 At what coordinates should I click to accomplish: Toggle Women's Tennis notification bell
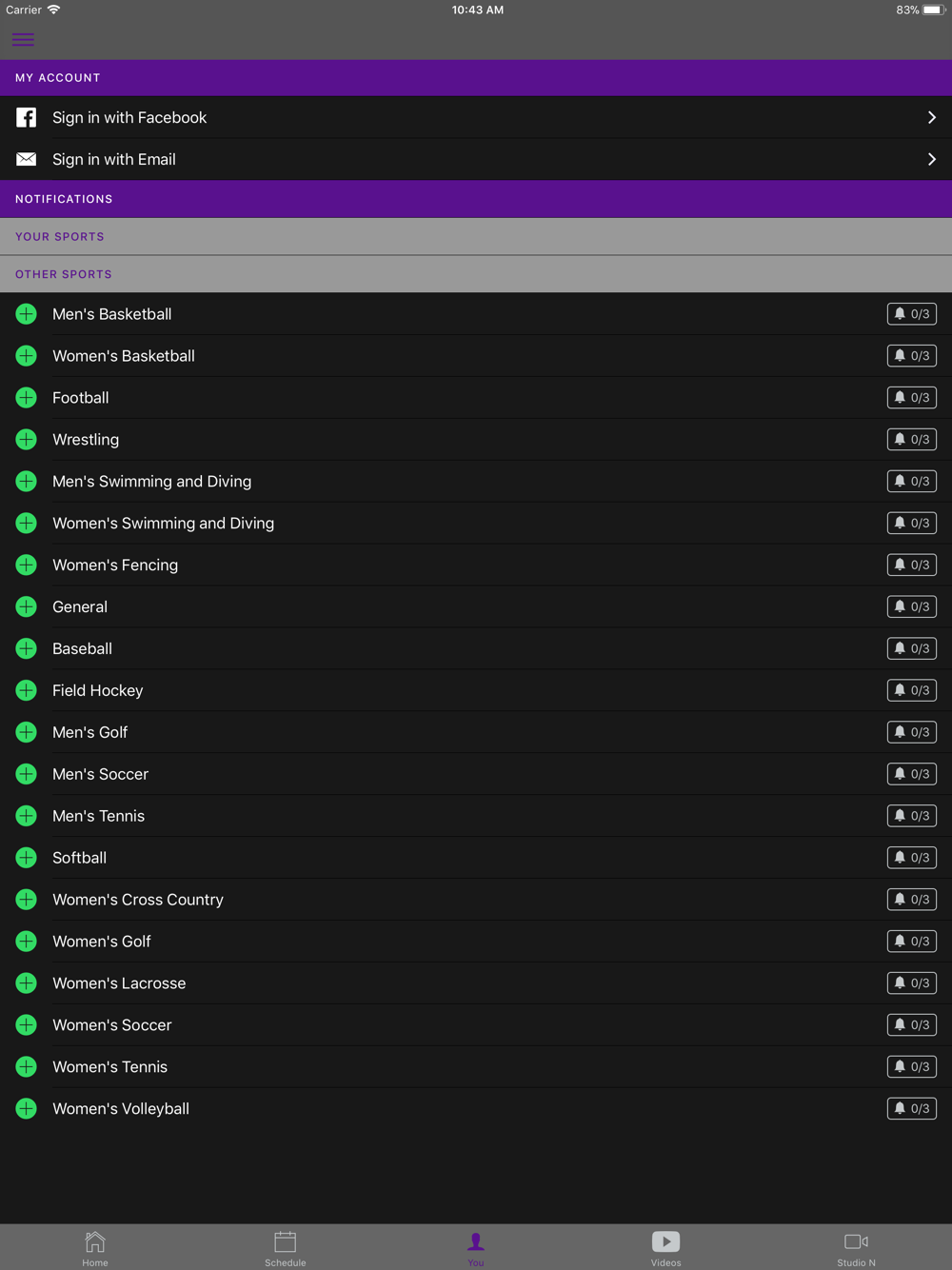point(912,1068)
